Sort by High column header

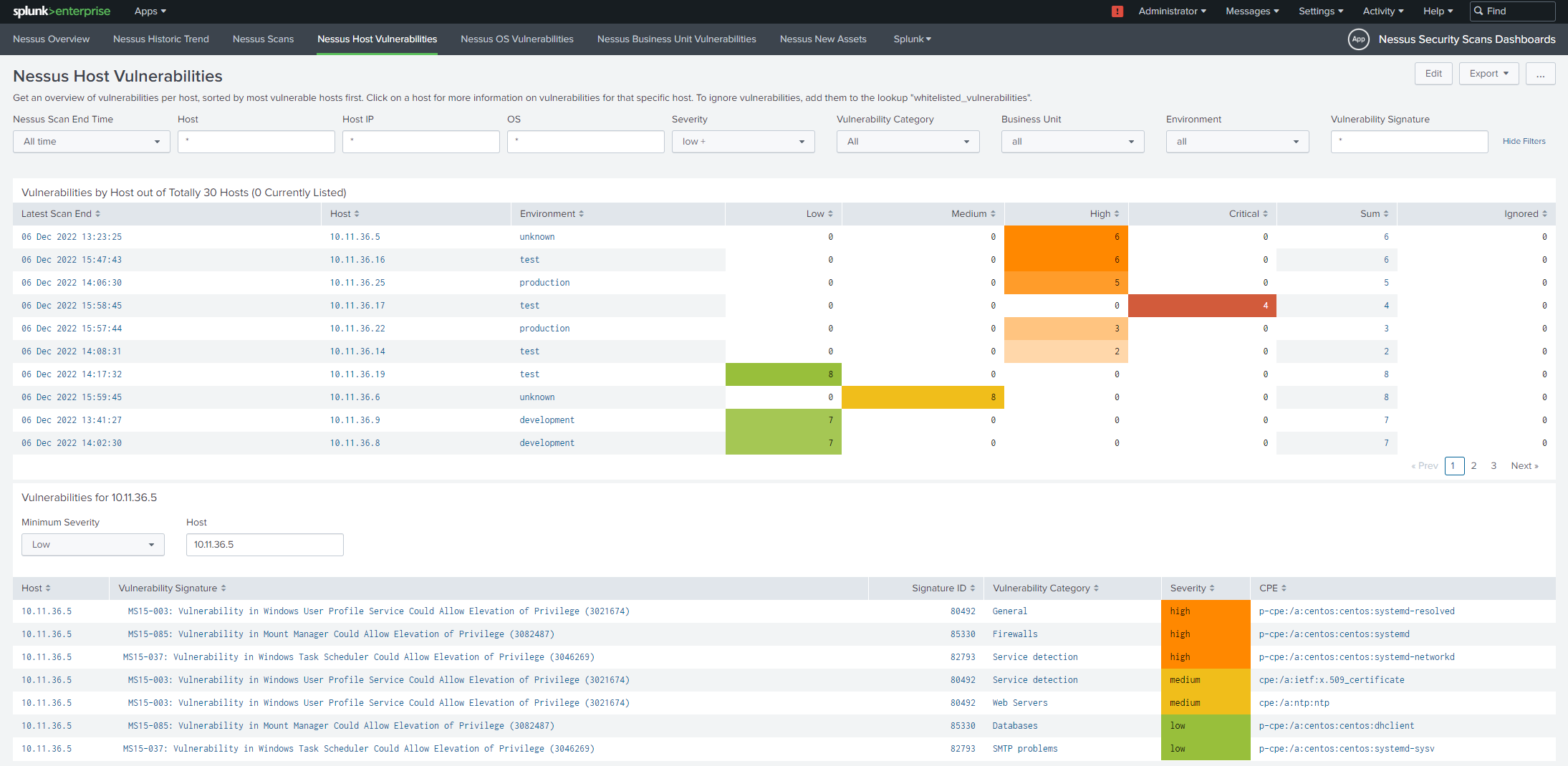pos(1105,214)
